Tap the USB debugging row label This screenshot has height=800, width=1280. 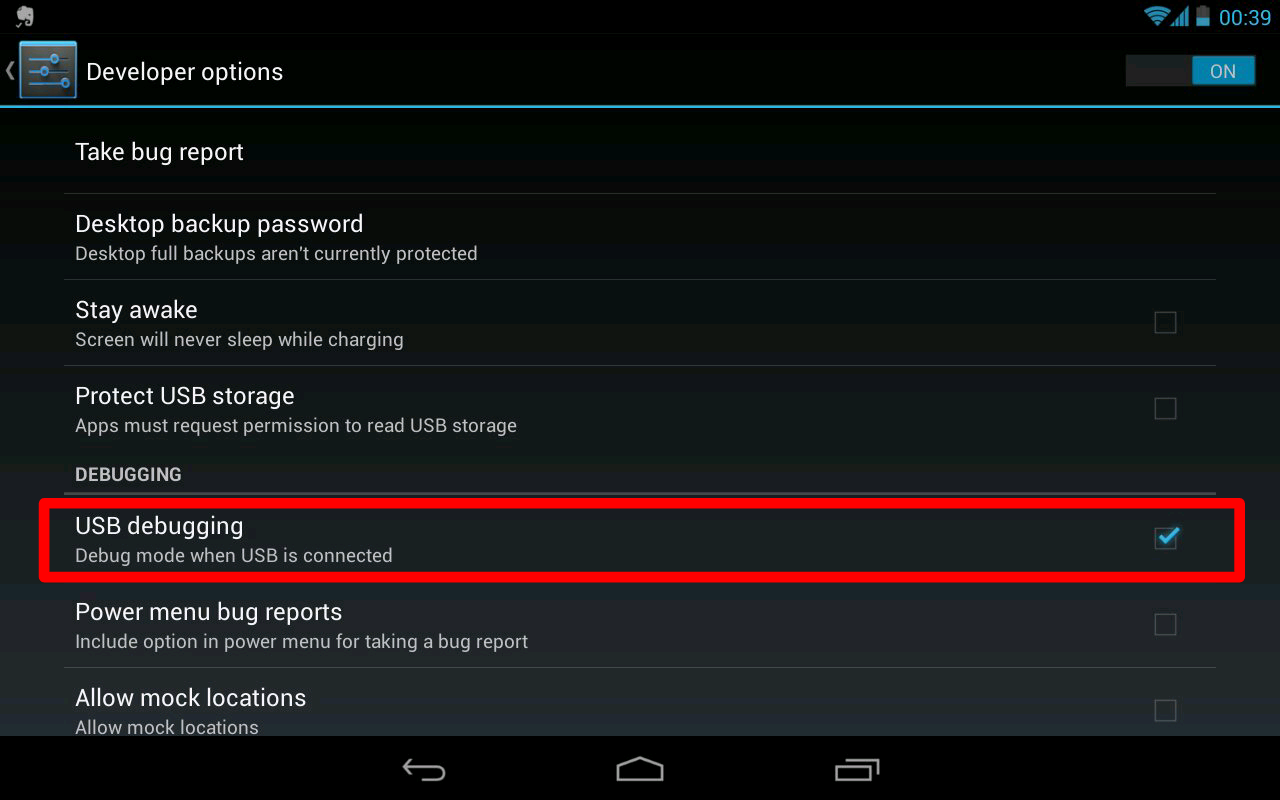pyautogui.click(x=159, y=526)
